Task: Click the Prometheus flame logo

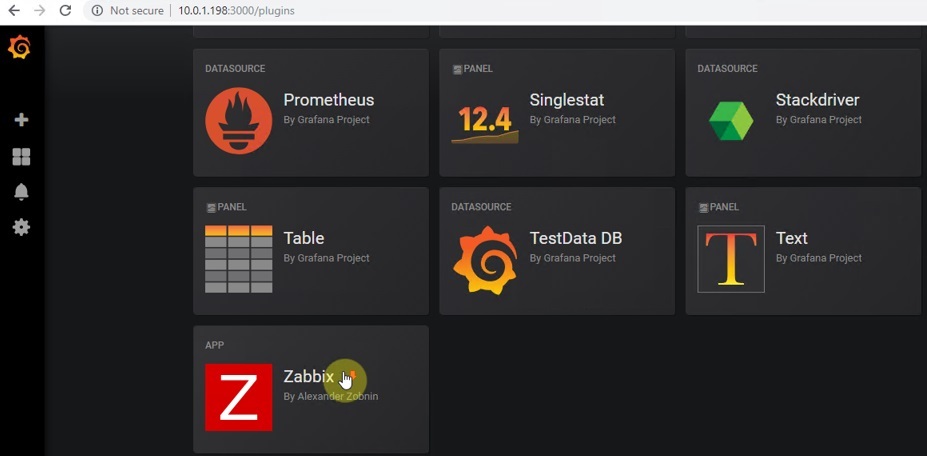Action: [x=238, y=120]
